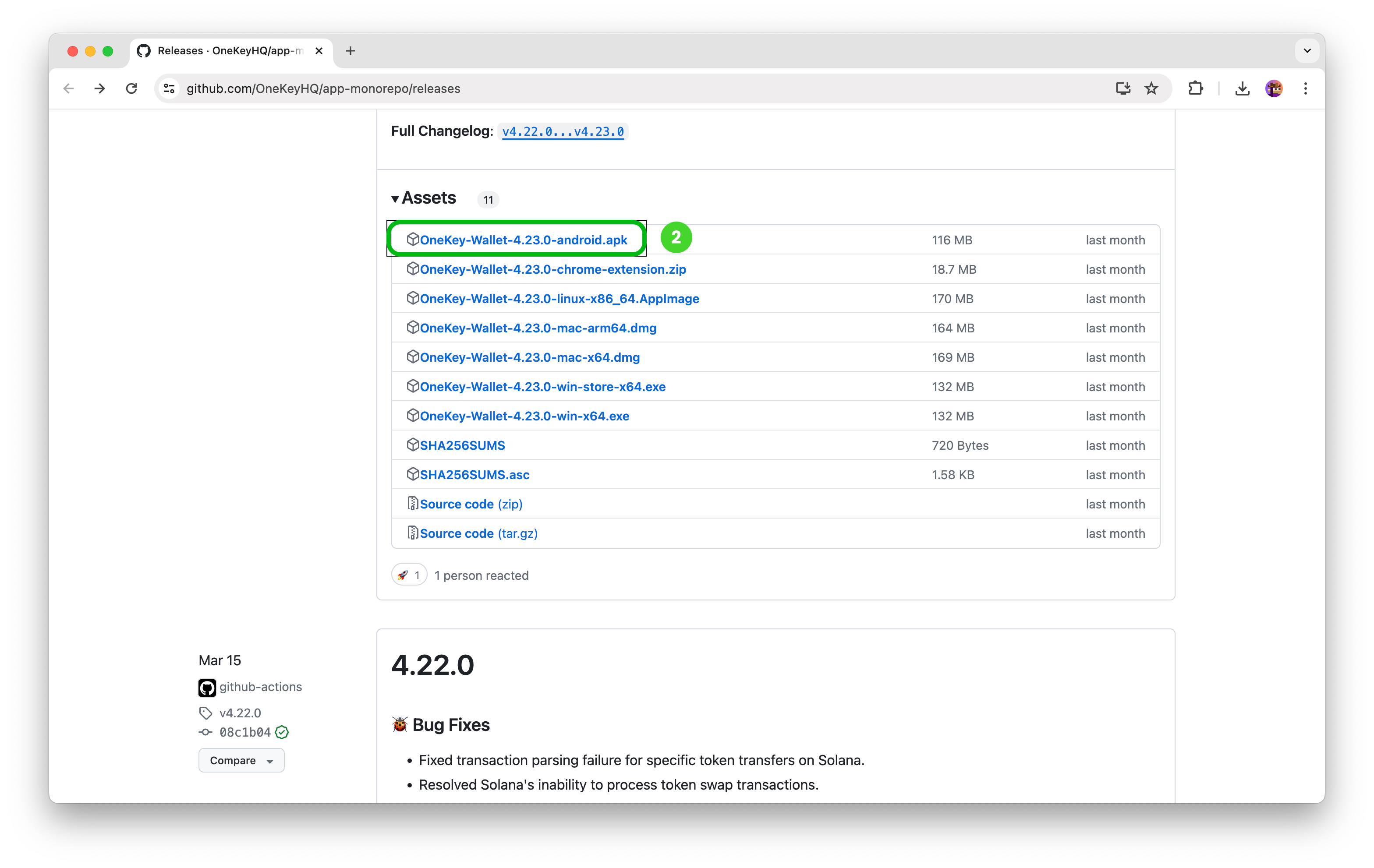
Task: Open the SHA256SUMS file
Action: pos(462,445)
